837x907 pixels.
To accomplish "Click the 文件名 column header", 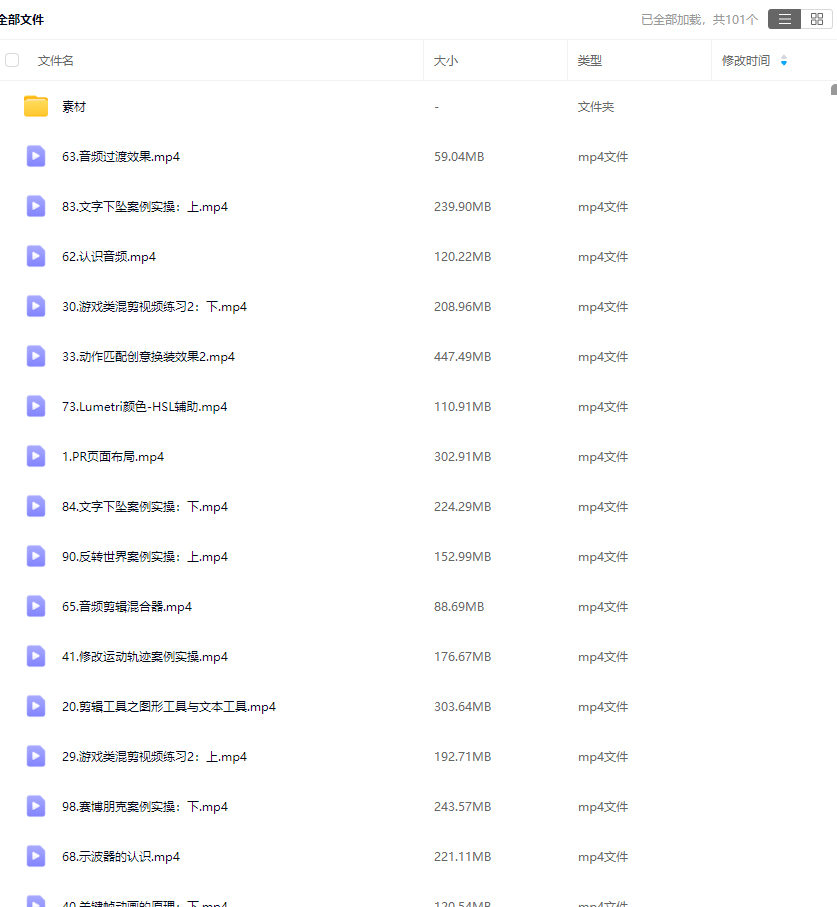I will (x=55, y=61).
